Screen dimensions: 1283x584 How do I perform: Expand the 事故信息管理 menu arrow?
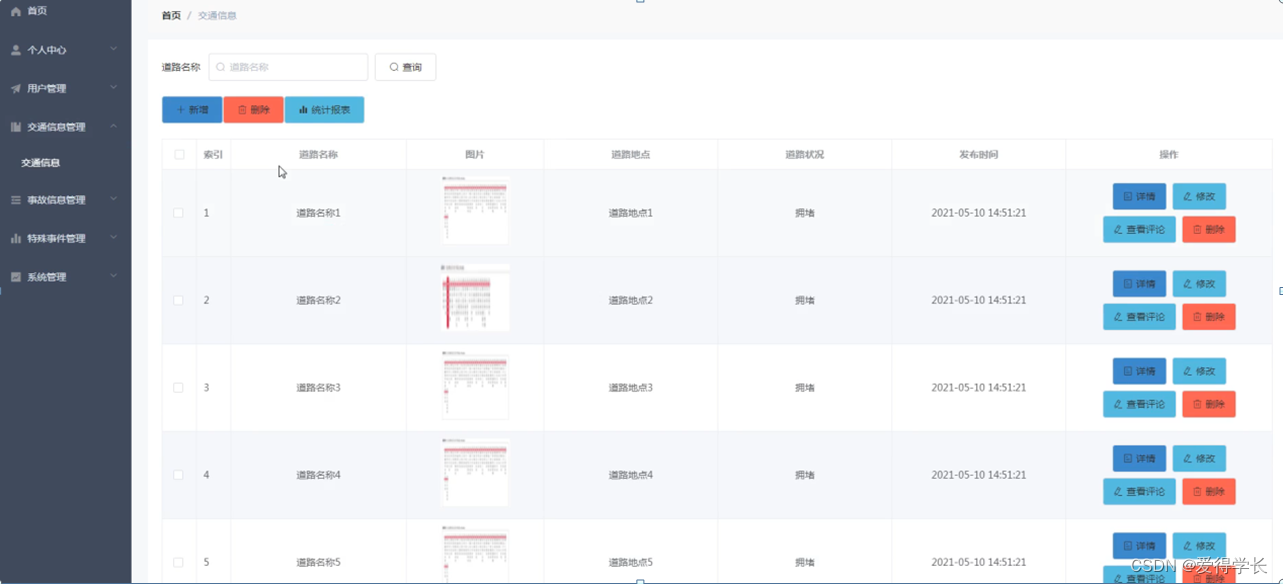pyautogui.click(x=114, y=199)
